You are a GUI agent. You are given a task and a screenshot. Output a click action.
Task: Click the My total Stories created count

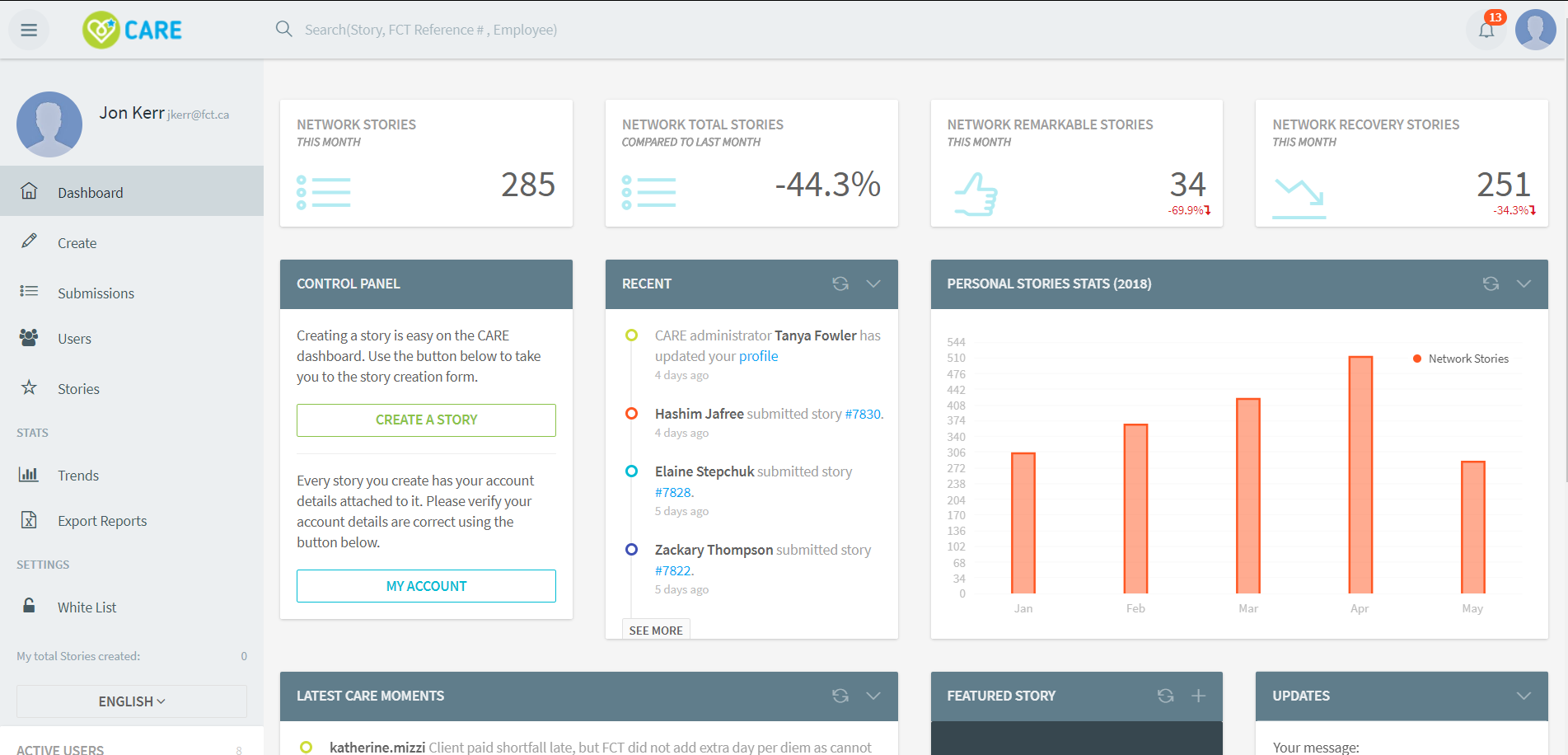[244, 656]
